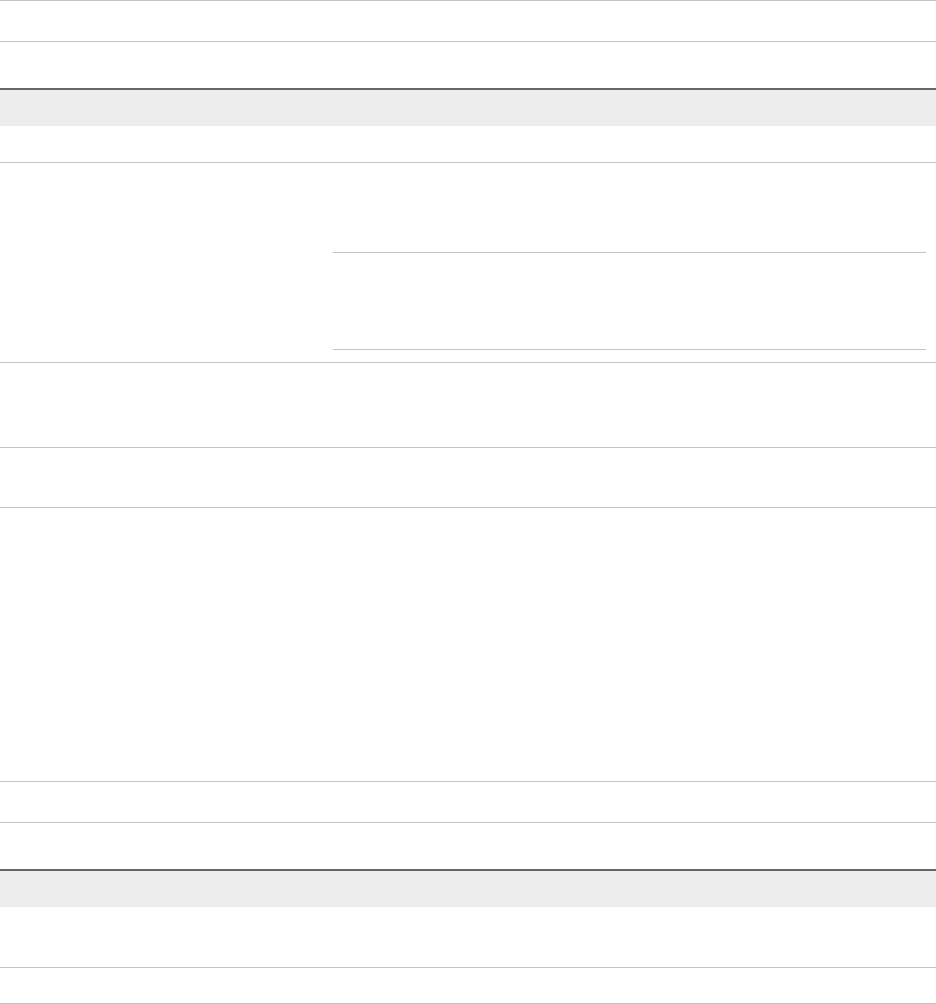Click the upper gray table header band
This screenshot has height=1004, width=936.
[x=468, y=107]
